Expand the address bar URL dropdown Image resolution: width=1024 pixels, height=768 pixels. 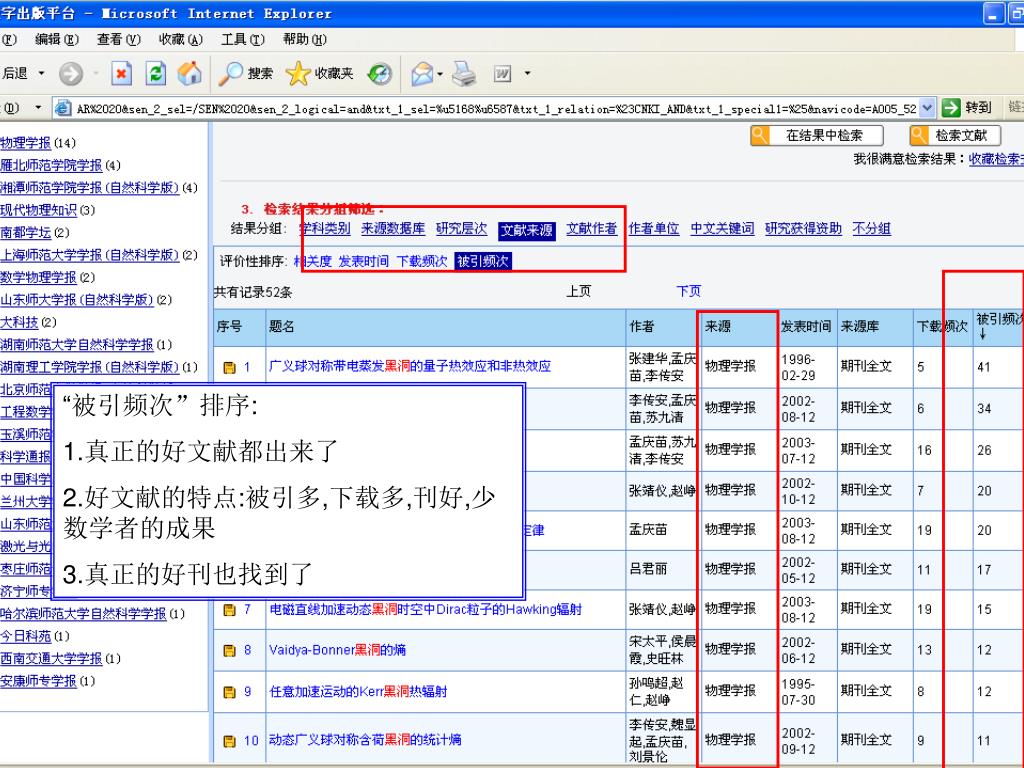coord(927,108)
